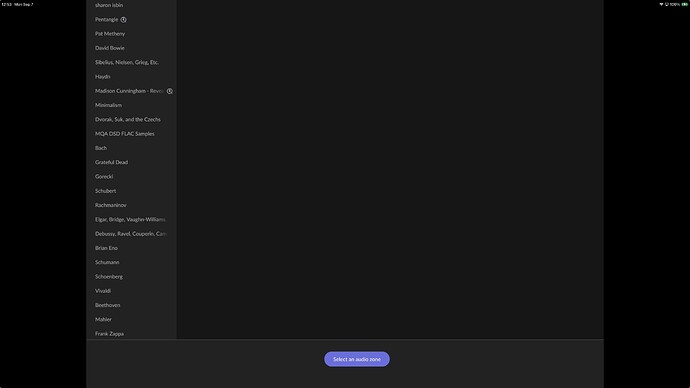The image size is (690, 388).
Task: Open the Madison Cunningham playlist
Action: coord(129,91)
